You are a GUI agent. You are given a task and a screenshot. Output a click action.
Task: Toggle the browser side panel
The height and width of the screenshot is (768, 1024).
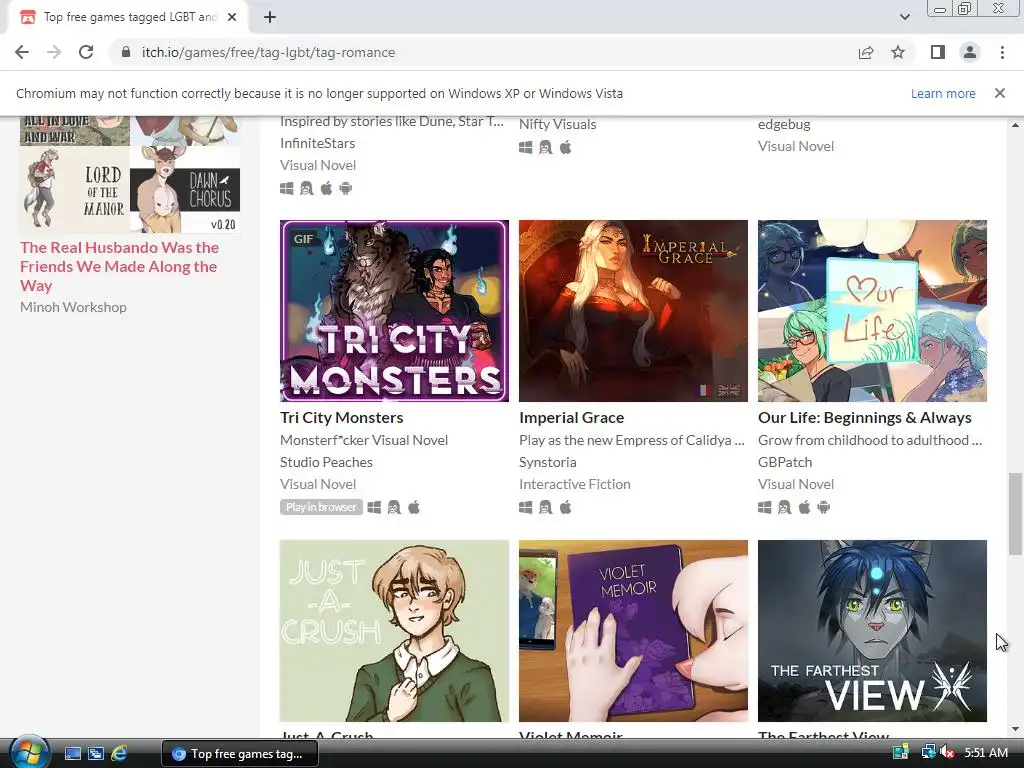938,52
